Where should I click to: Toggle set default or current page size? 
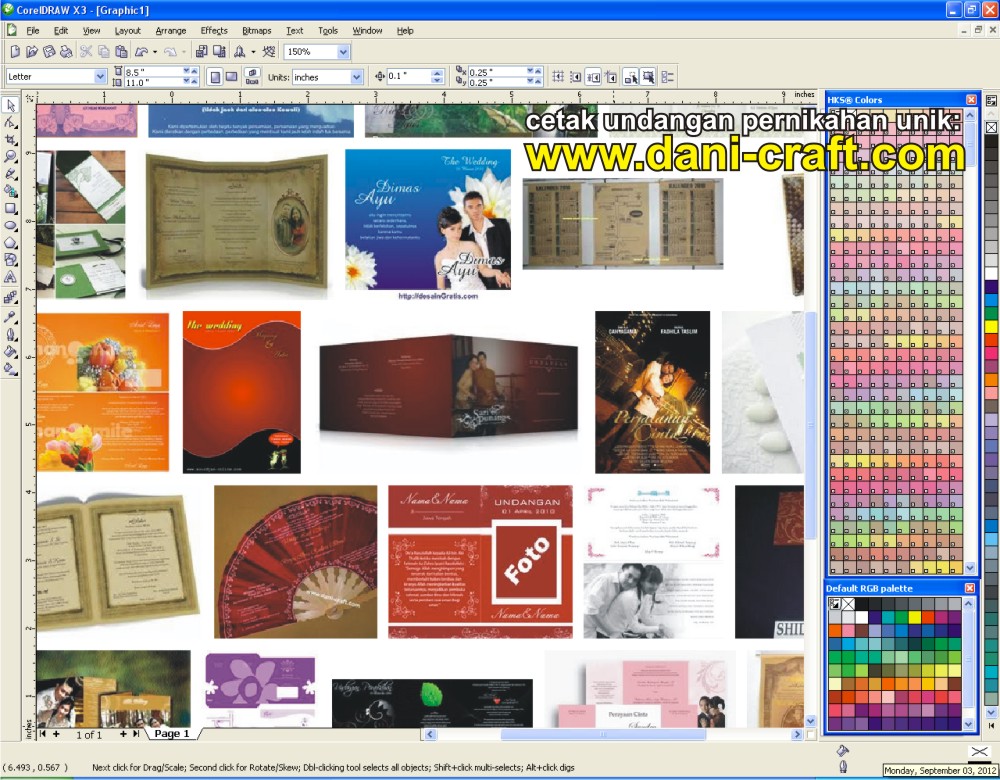[x=252, y=77]
